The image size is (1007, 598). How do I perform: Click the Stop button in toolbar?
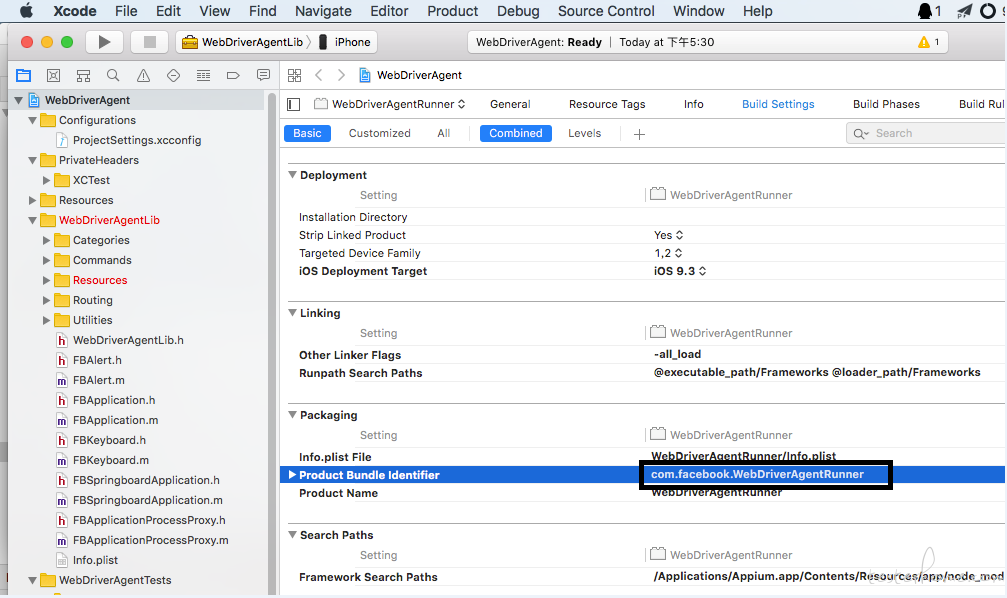(x=150, y=42)
